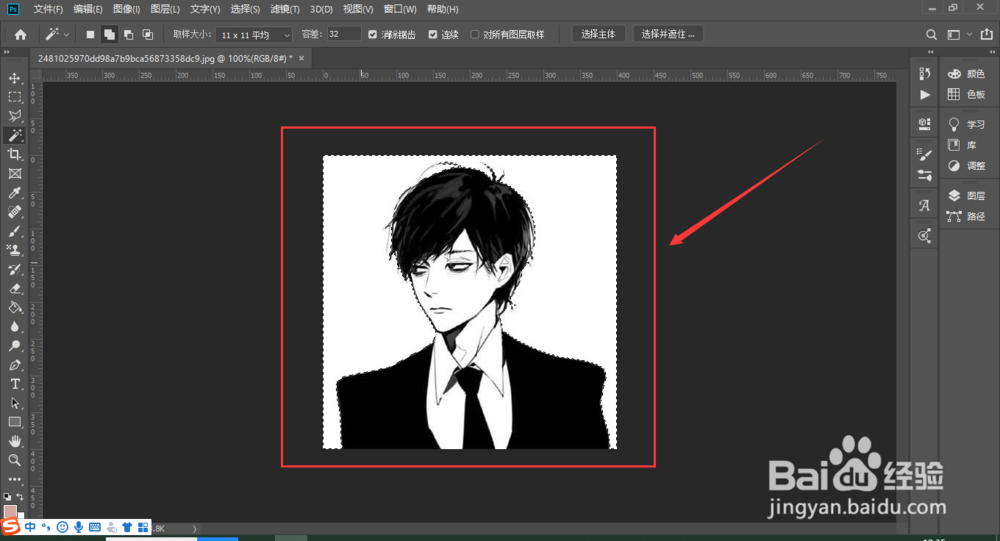The width and height of the screenshot is (1000, 541).
Task: Toggle the 连续 contiguous checkbox
Action: (x=433, y=34)
